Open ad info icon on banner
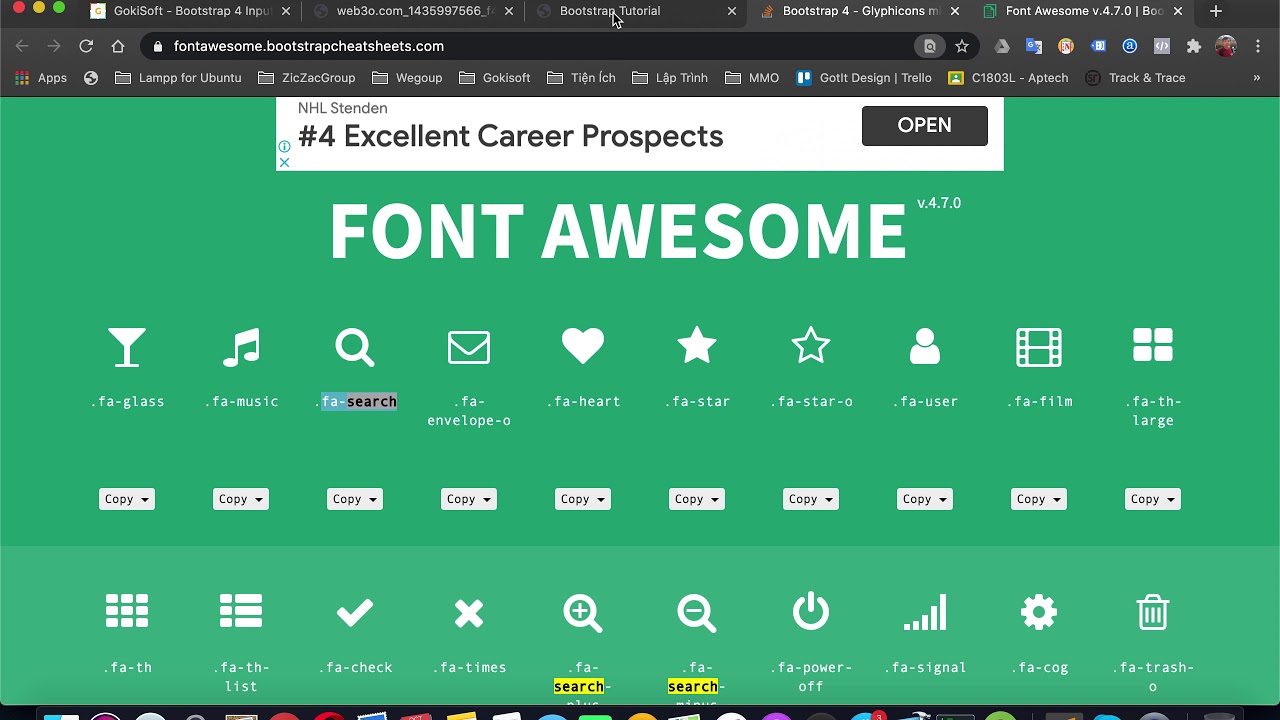The image size is (1280, 720). pos(284,147)
